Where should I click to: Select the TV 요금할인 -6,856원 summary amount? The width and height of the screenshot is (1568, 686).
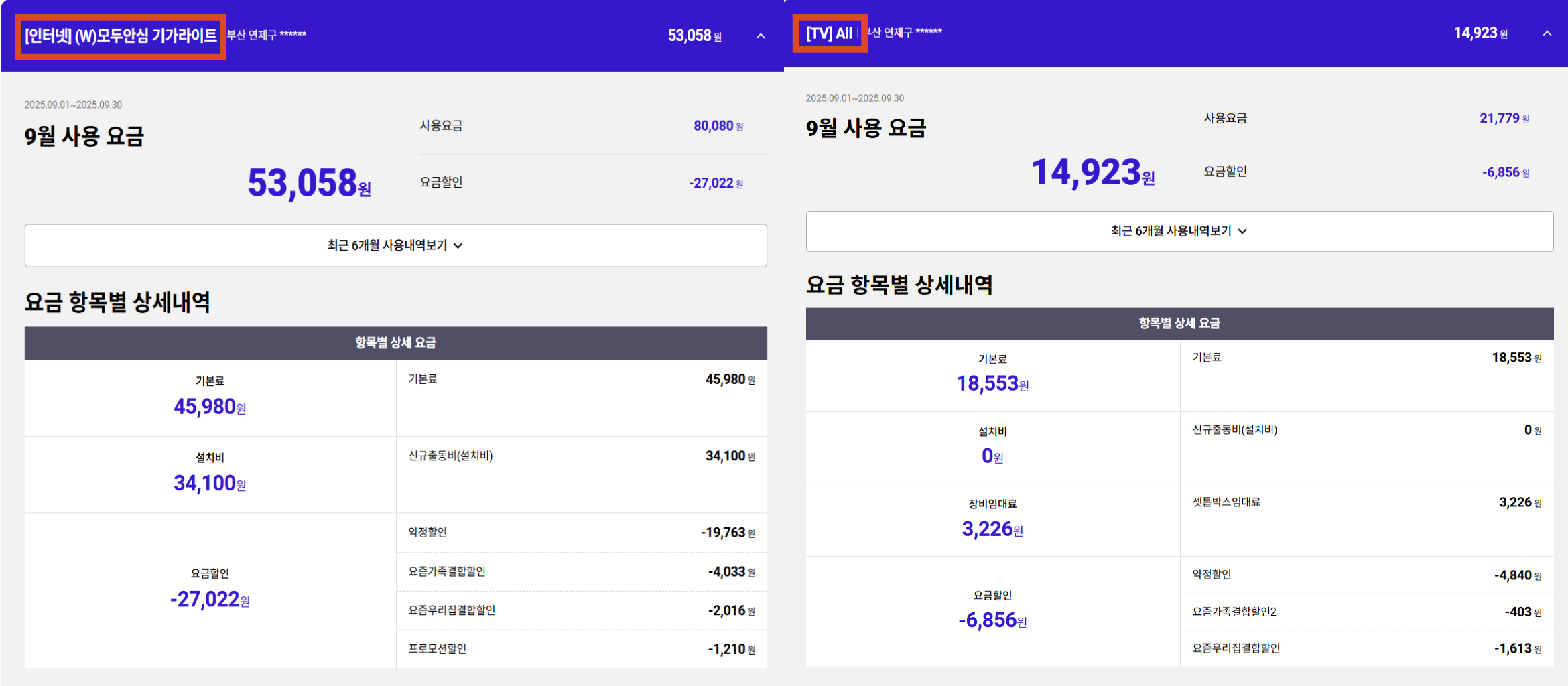click(x=1505, y=172)
